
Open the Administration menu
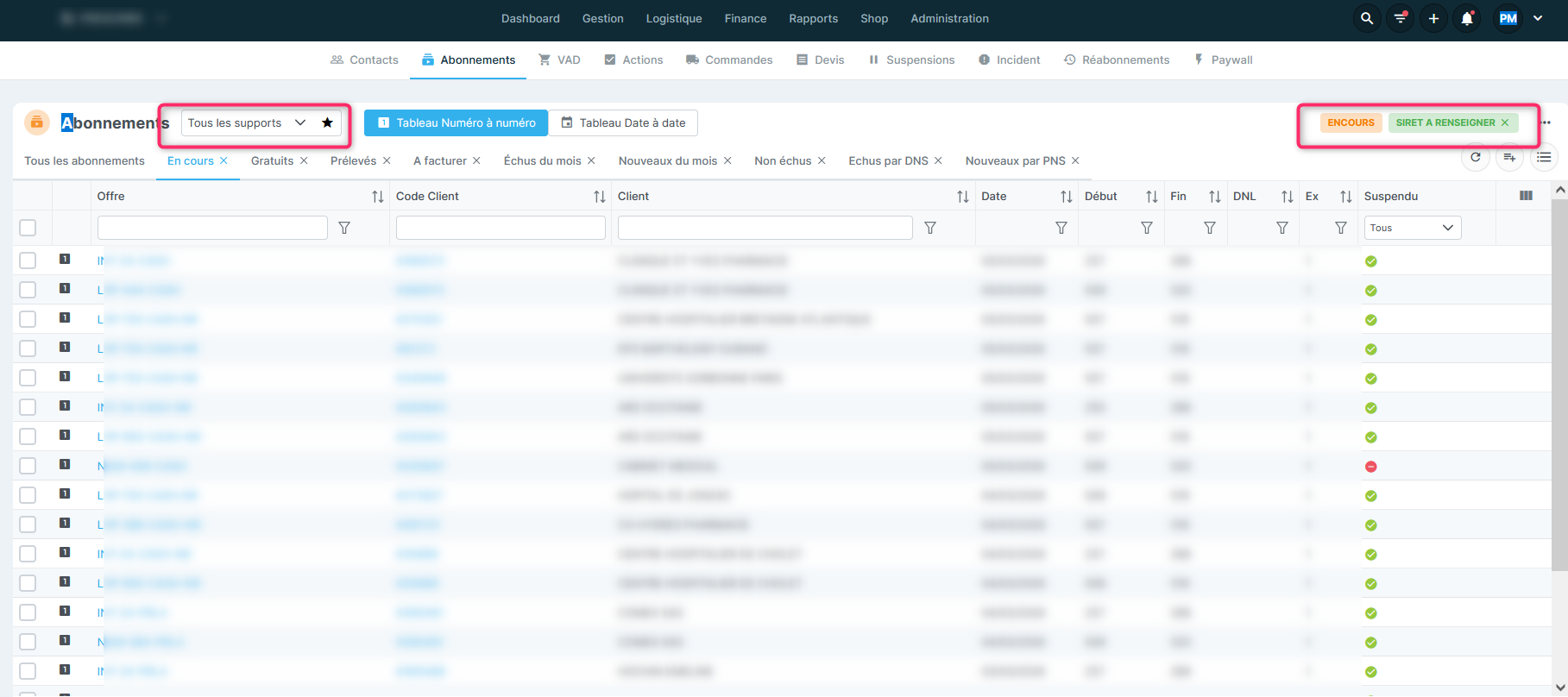[949, 18]
